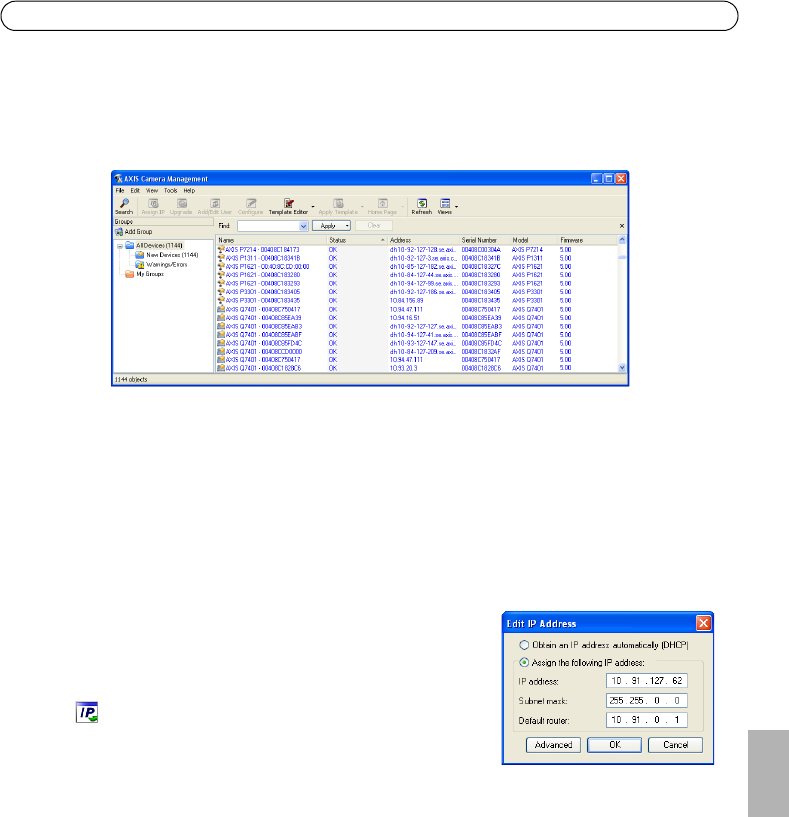Click the camera icon of AXIS P7214 row
Viewport: 789px width, 817px height.
tap(221, 250)
